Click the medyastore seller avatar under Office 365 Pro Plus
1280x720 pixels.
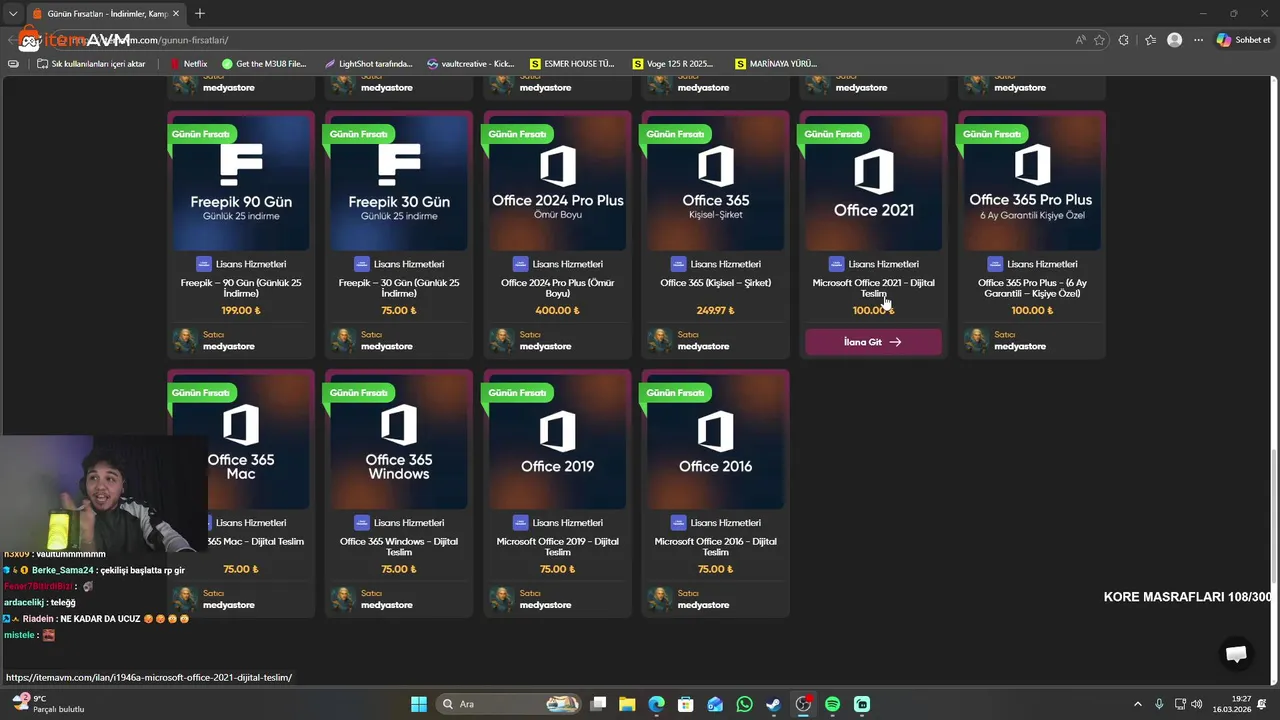[976, 341]
